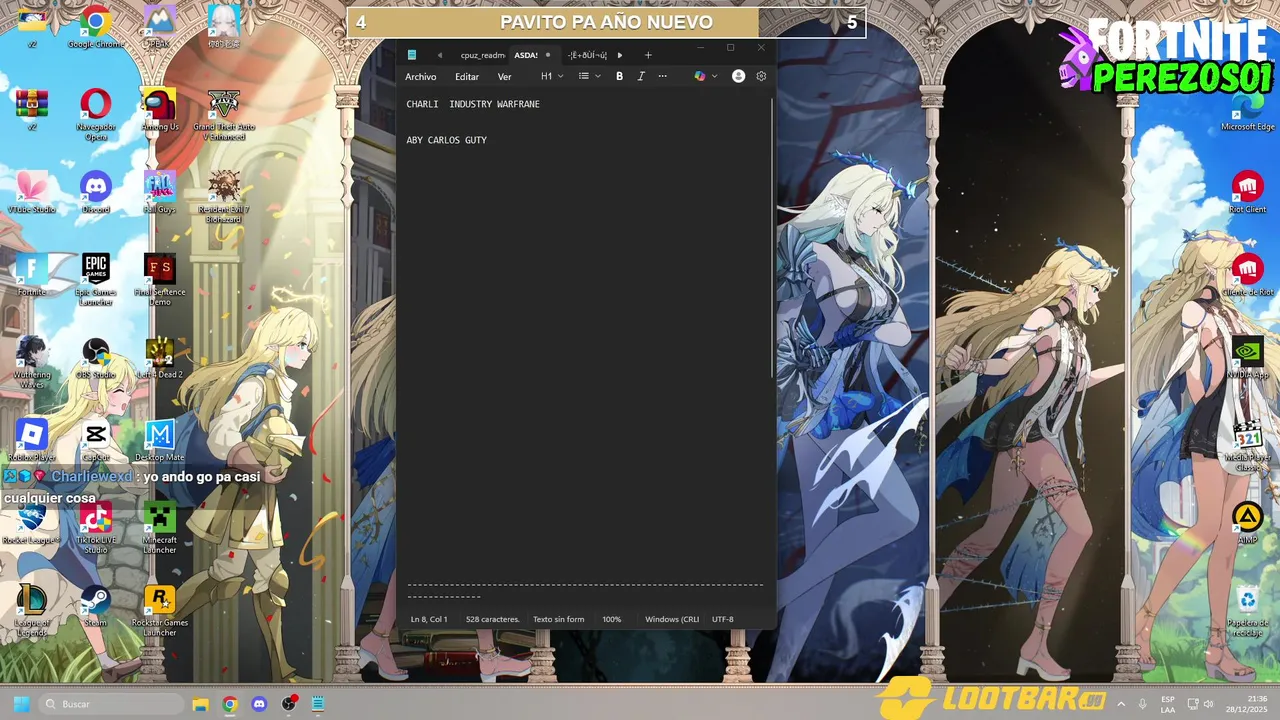Open the list style dropdown
The width and height of the screenshot is (1280, 720).
pyautogui.click(x=590, y=76)
